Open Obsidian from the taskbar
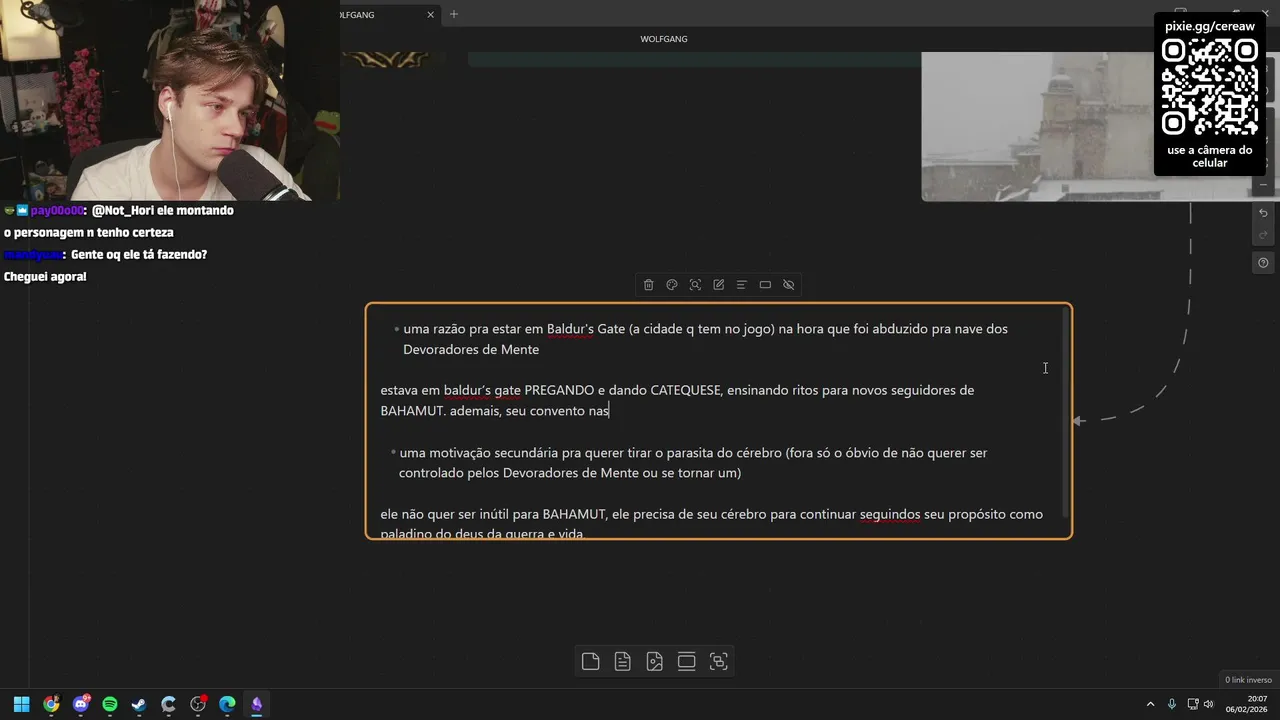 (x=257, y=704)
